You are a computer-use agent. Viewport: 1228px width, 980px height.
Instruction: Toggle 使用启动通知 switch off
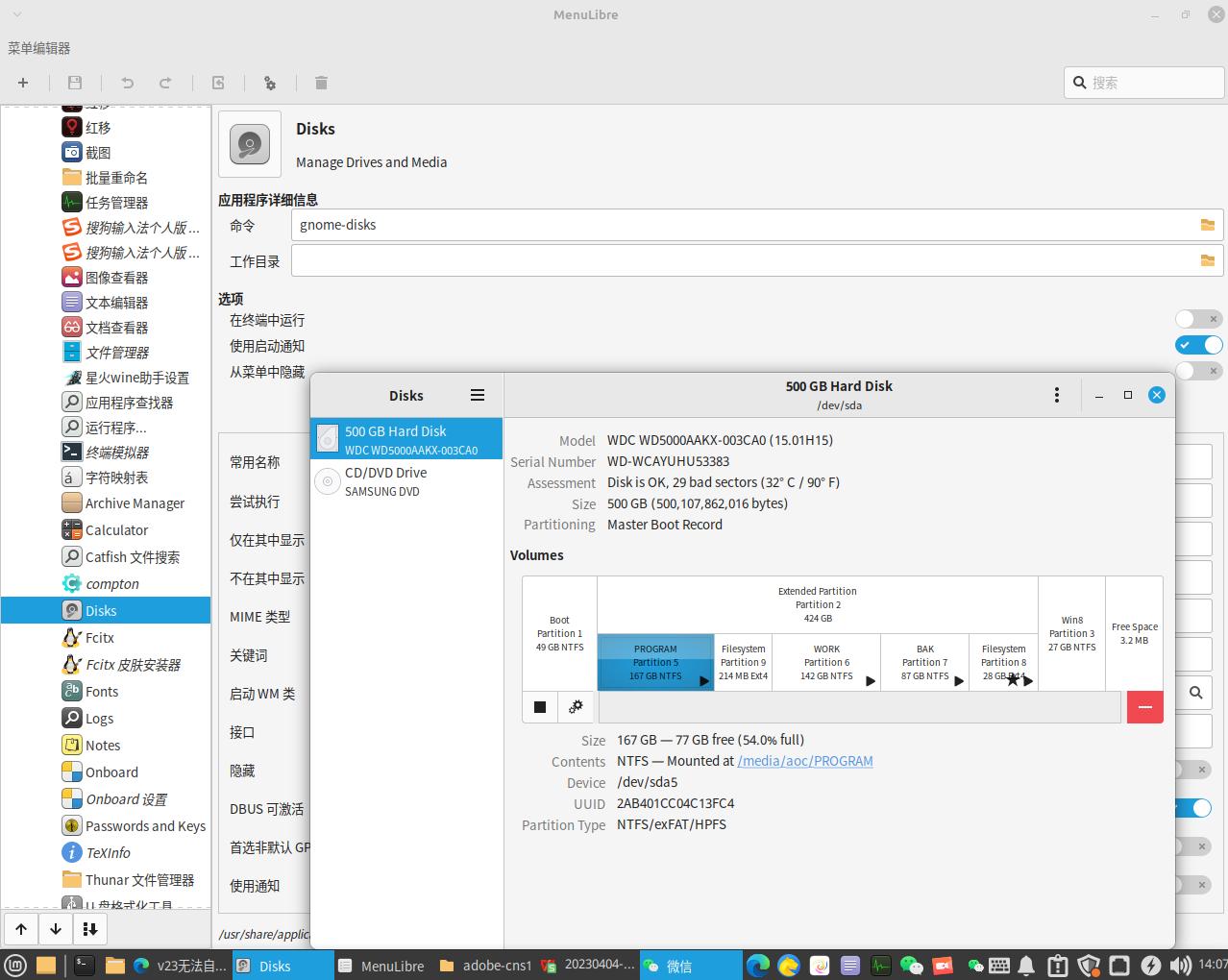(1198, 345)
